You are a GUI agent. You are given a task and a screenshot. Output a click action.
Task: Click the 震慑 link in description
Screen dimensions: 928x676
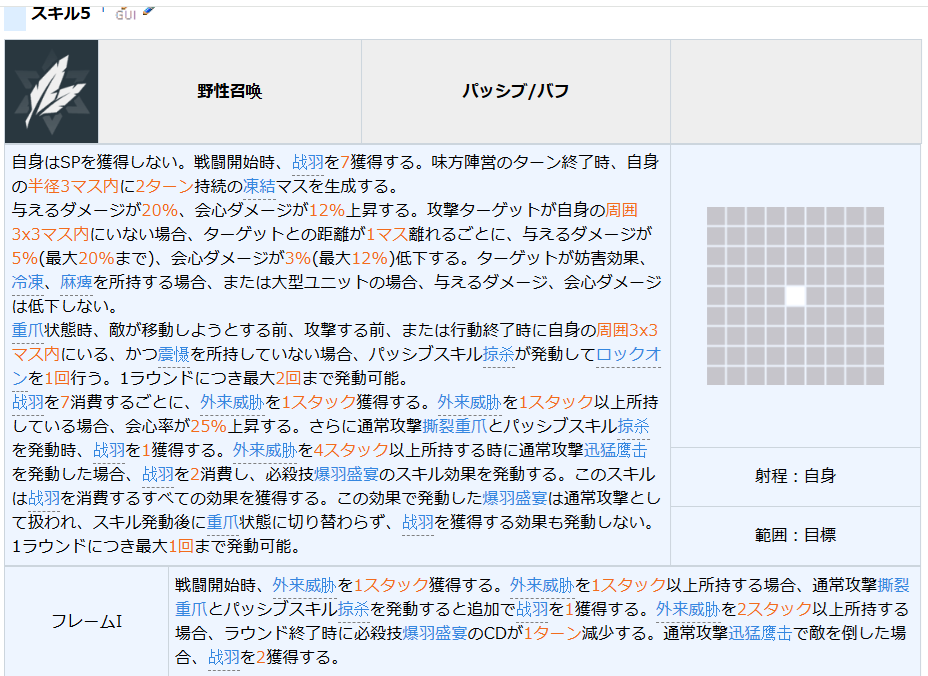pyautogui.click(x=173, y=354)
